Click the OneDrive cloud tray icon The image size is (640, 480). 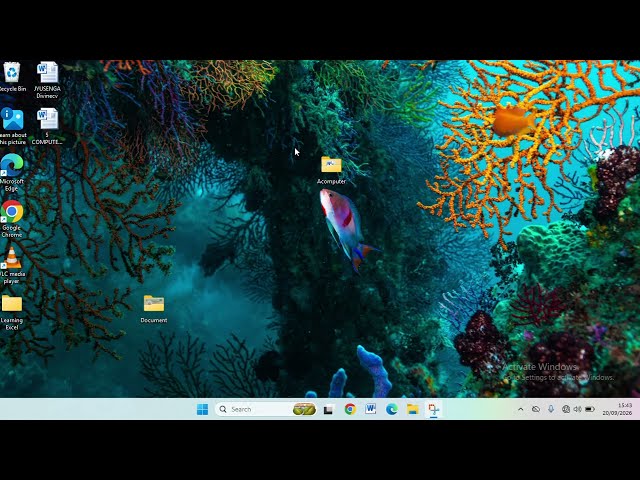(x=536, y=409)
